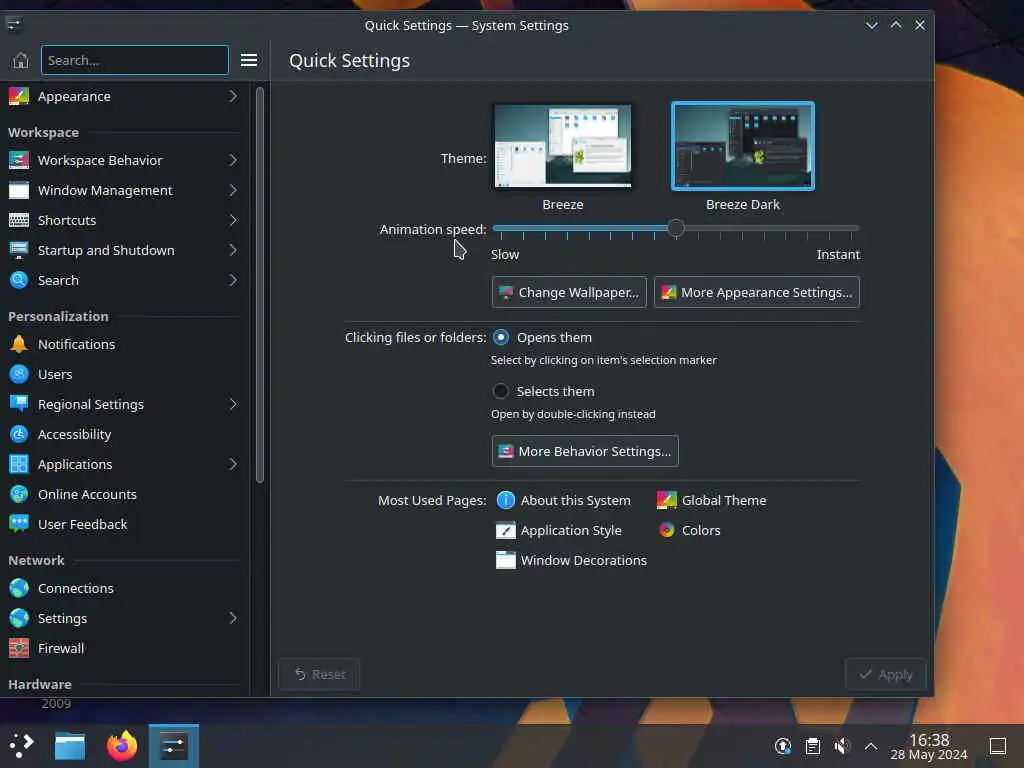
Task: Click the show desktop button on the taskbar
Action: coord(998,746)
